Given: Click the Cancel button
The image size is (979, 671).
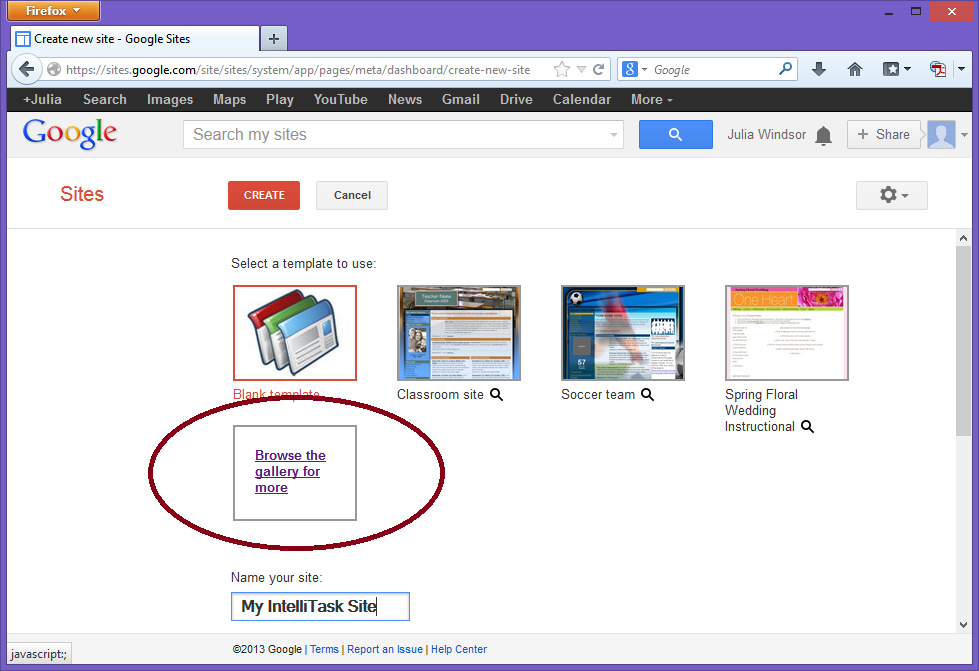Looking at the screenshot, I should point(352,195).
